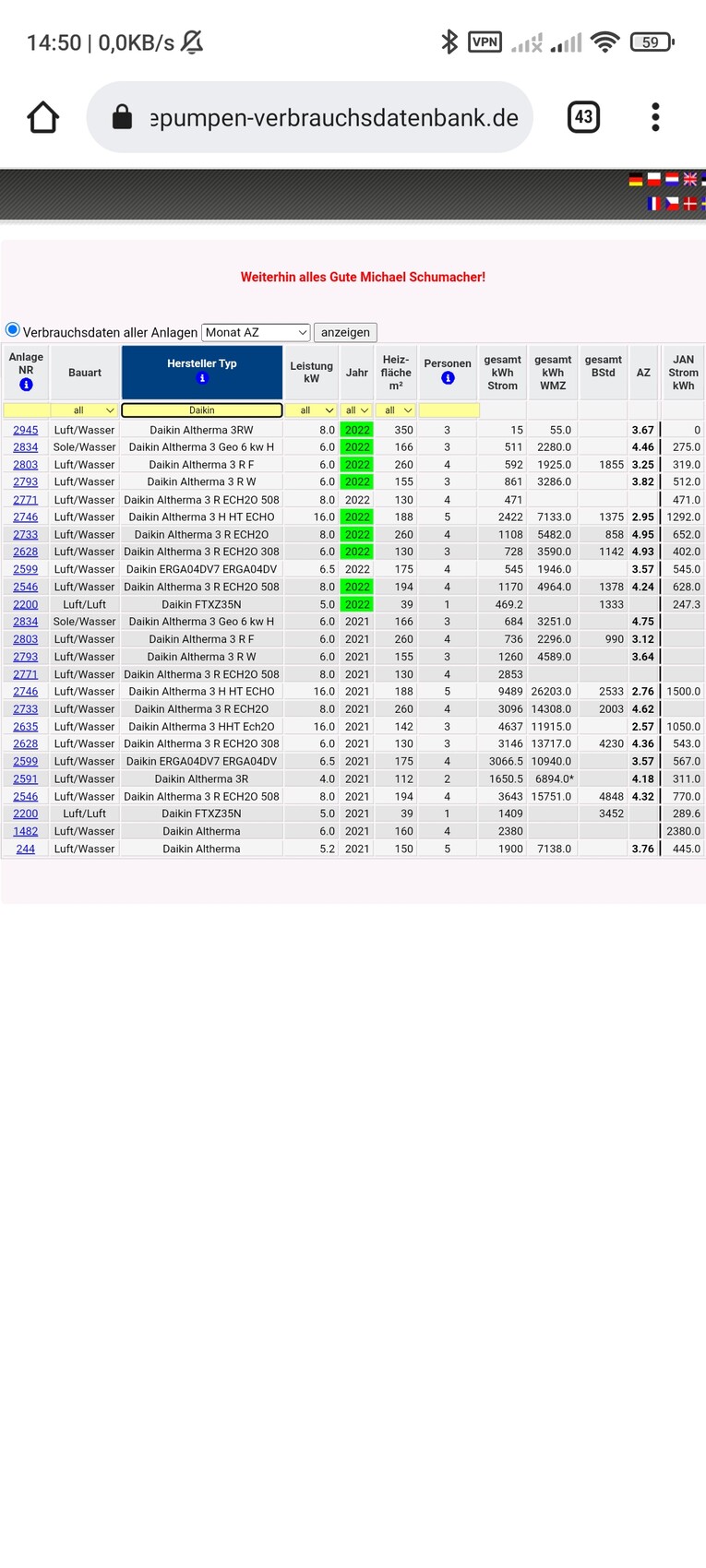The width and height of the screenshot is (706, 1568).
Task: Click the Hersteller filter field containing Daikin
Action: (x=202, y=410)
